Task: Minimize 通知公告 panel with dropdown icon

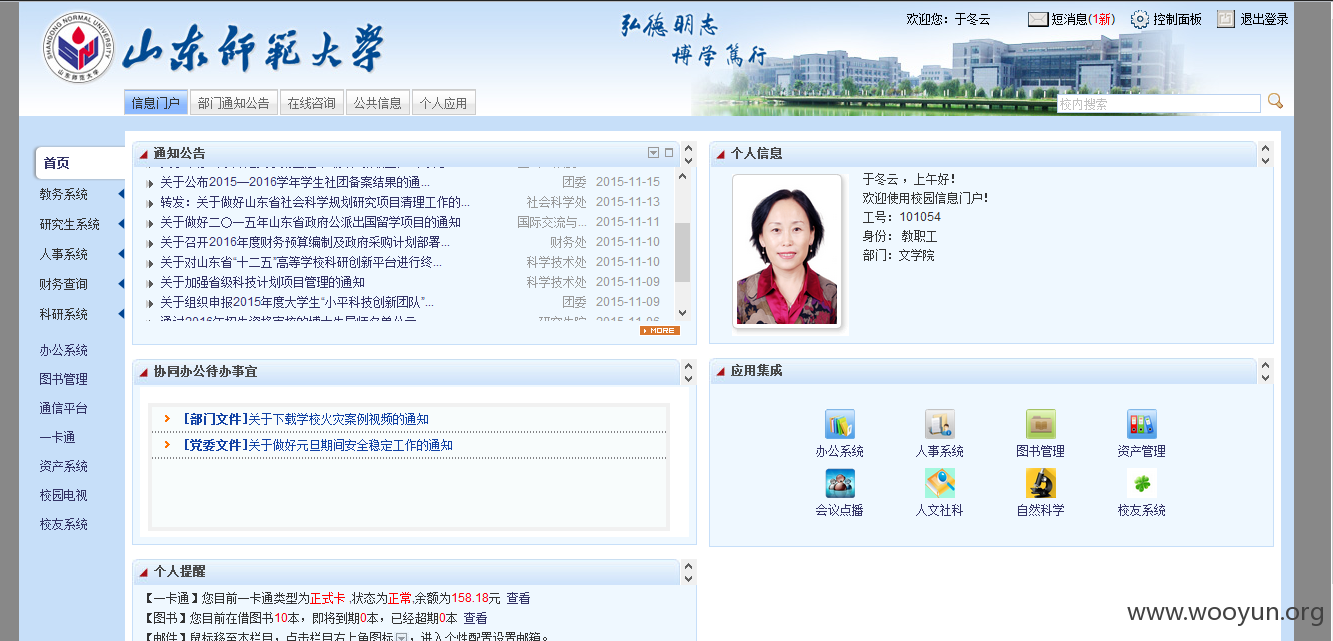Action: click(x=653, y=153)
